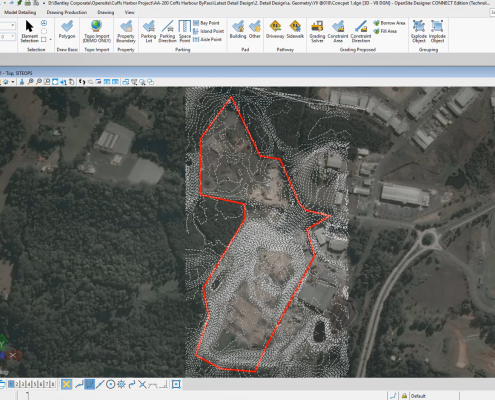
Task: Select the block selection mode icon
Action: [44, 39]
